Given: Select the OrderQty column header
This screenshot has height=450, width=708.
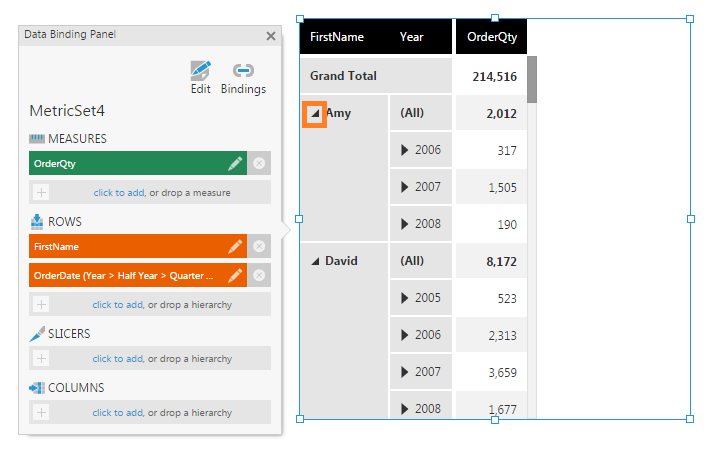Looking at the screenshot, I should click(x=490, y=37).
